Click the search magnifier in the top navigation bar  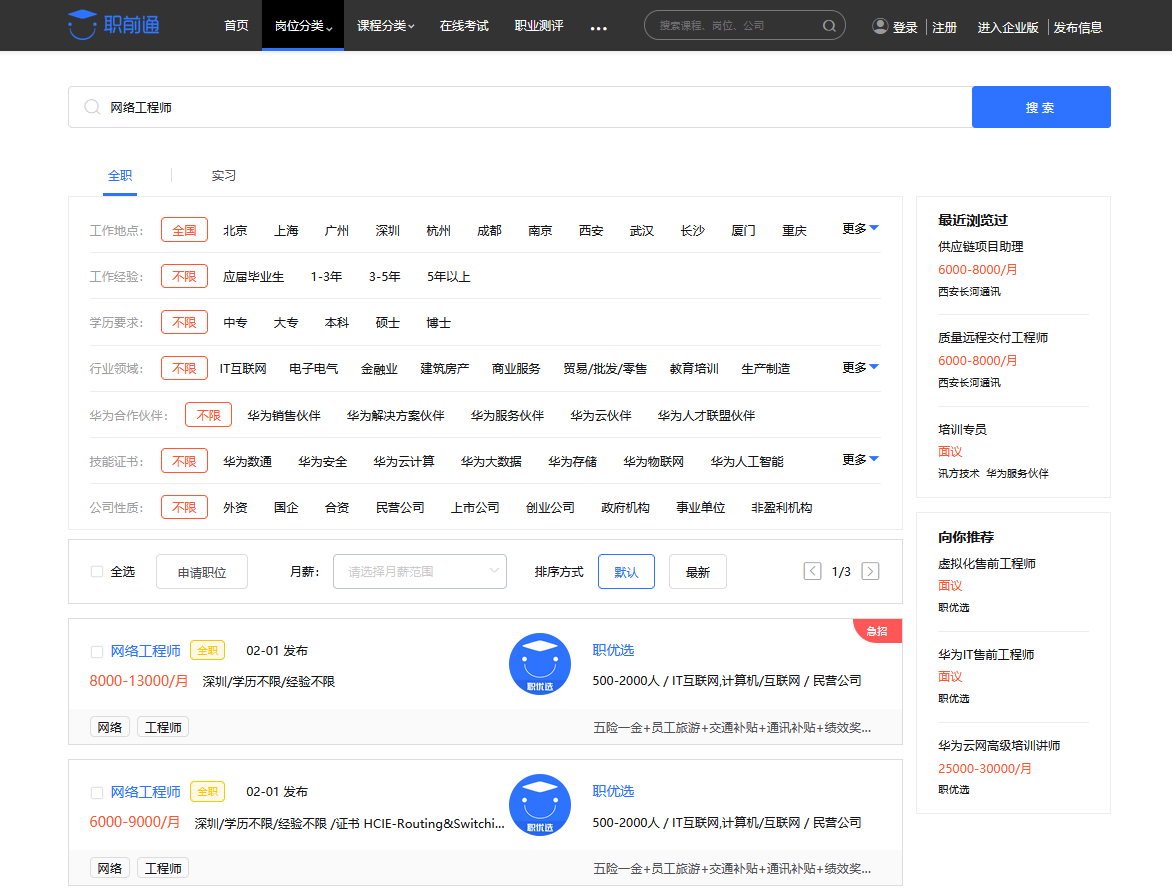point(829,26)
